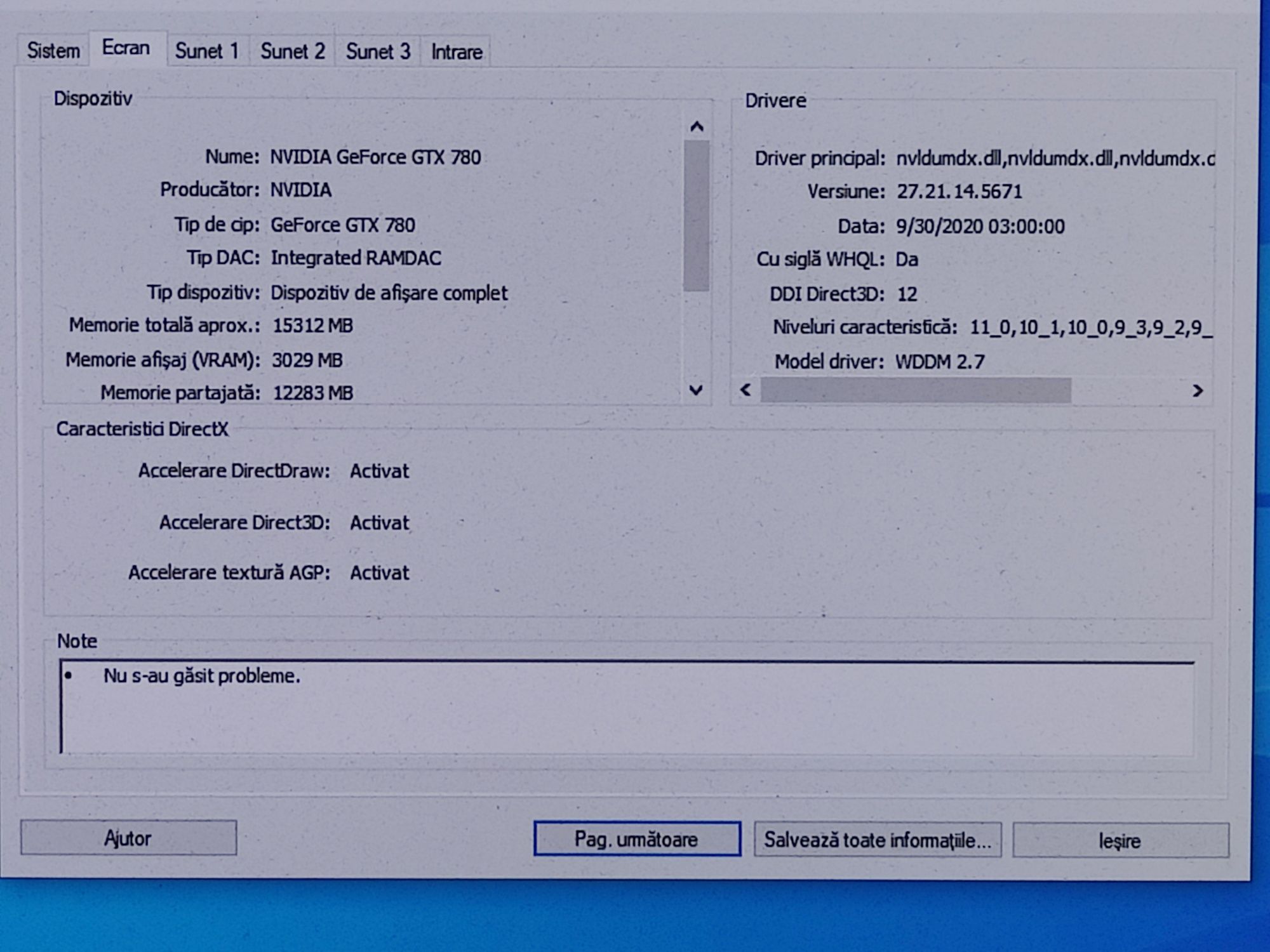Go to Pag. următoare

tap(637, 839)
